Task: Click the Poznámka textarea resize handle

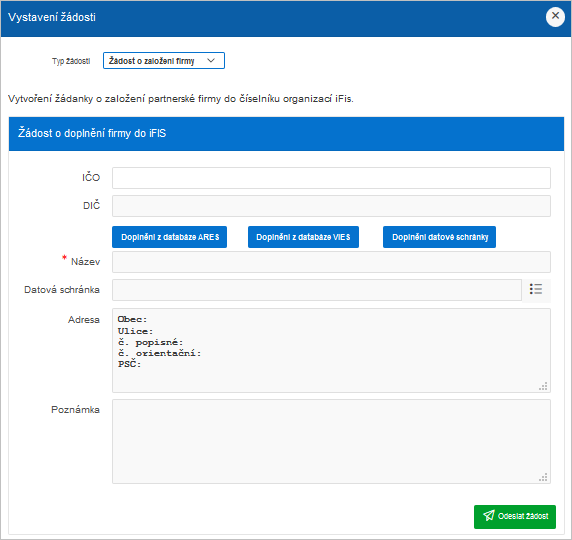Action: click(x=543, y=477)
